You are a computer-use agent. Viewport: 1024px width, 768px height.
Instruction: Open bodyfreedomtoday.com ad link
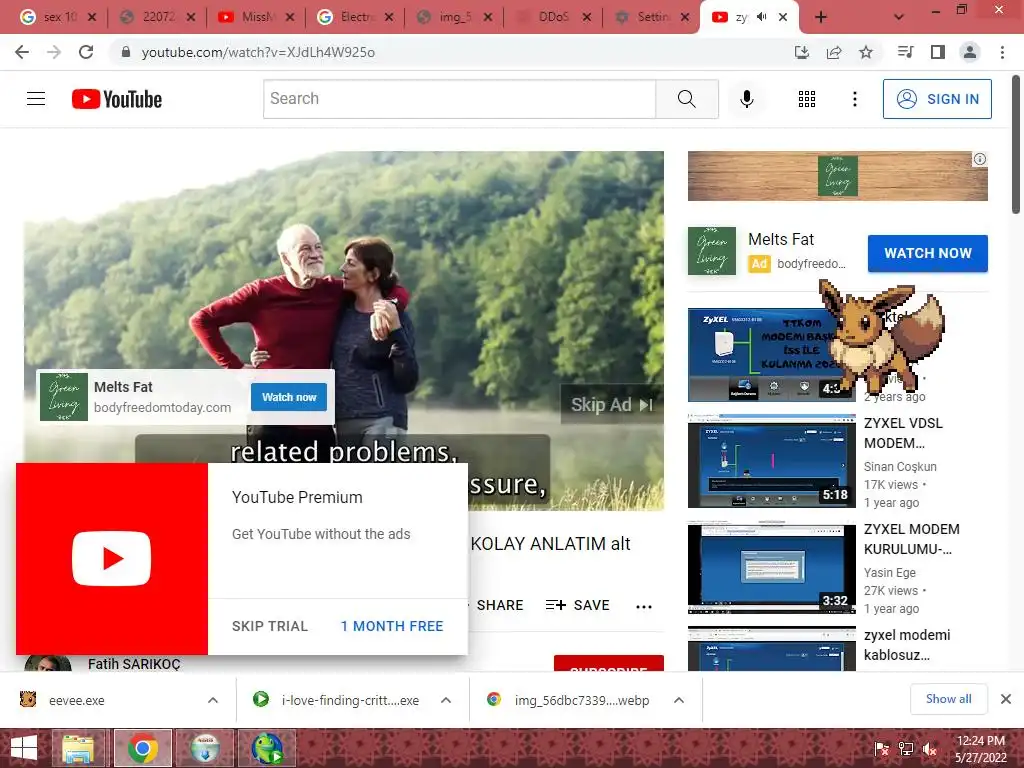point(163,408)
